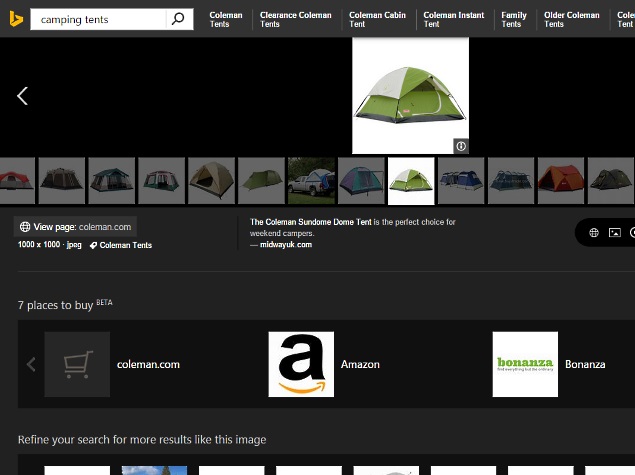
Task: Click Refine your search heading text
Action: point(142,440)
